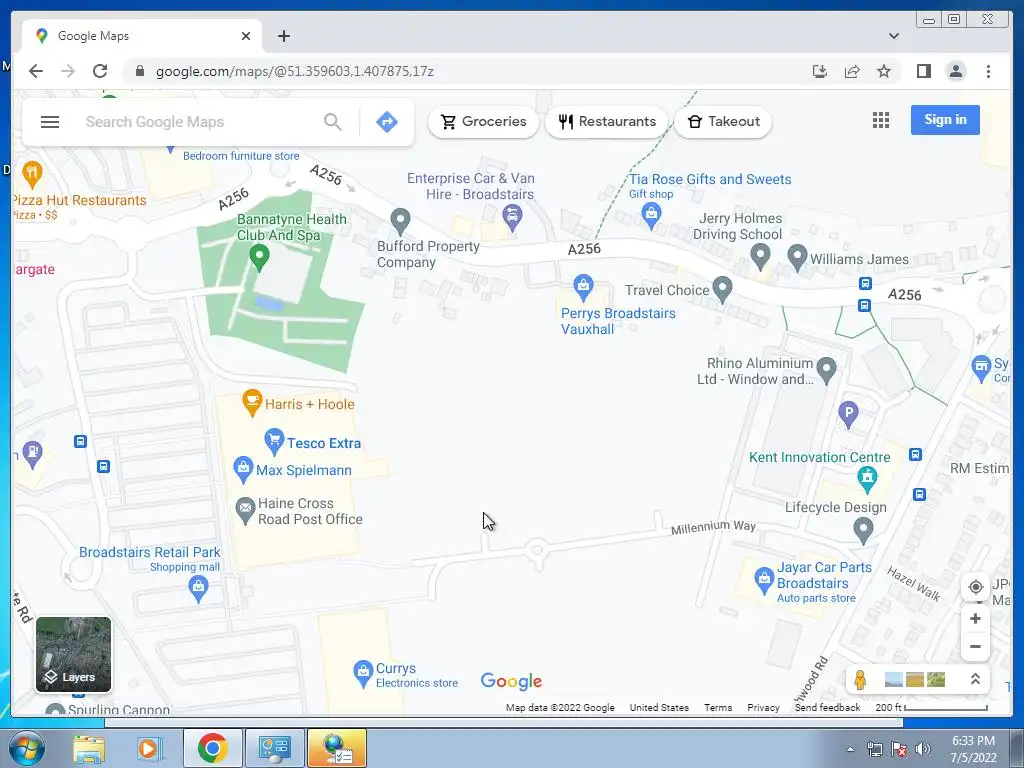Open the Chrome profile avatar

(955, 71)
